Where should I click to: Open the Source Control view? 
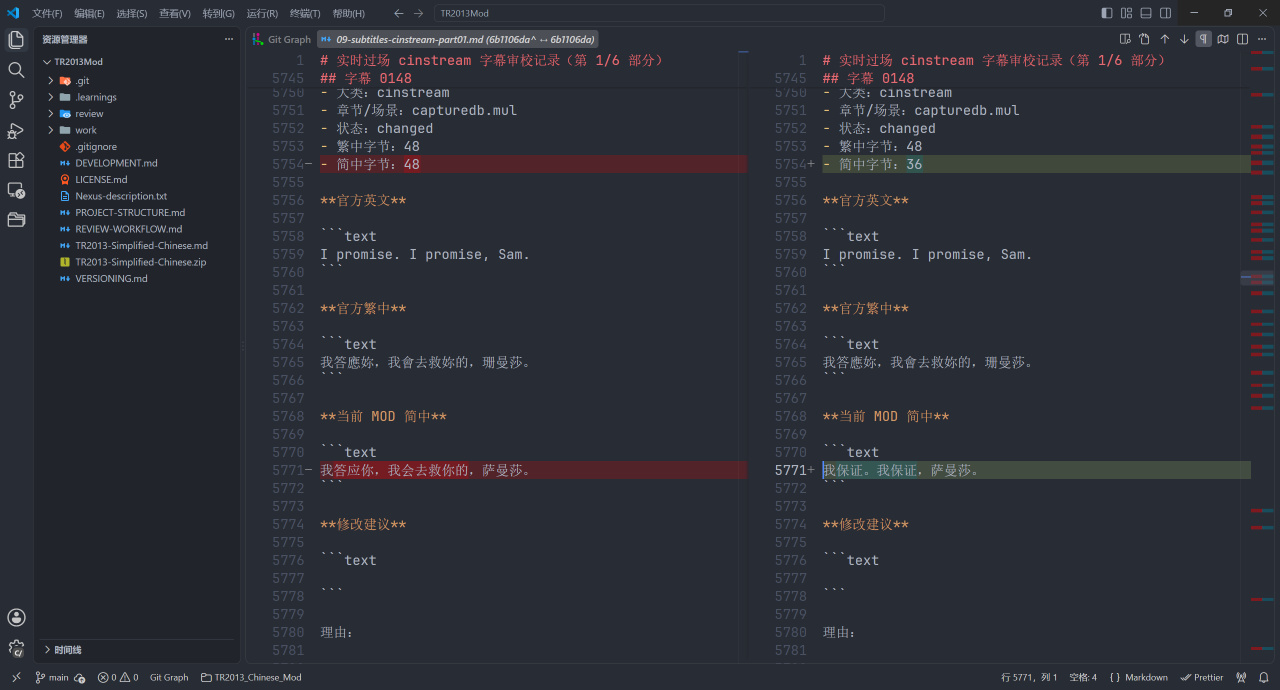16,100
